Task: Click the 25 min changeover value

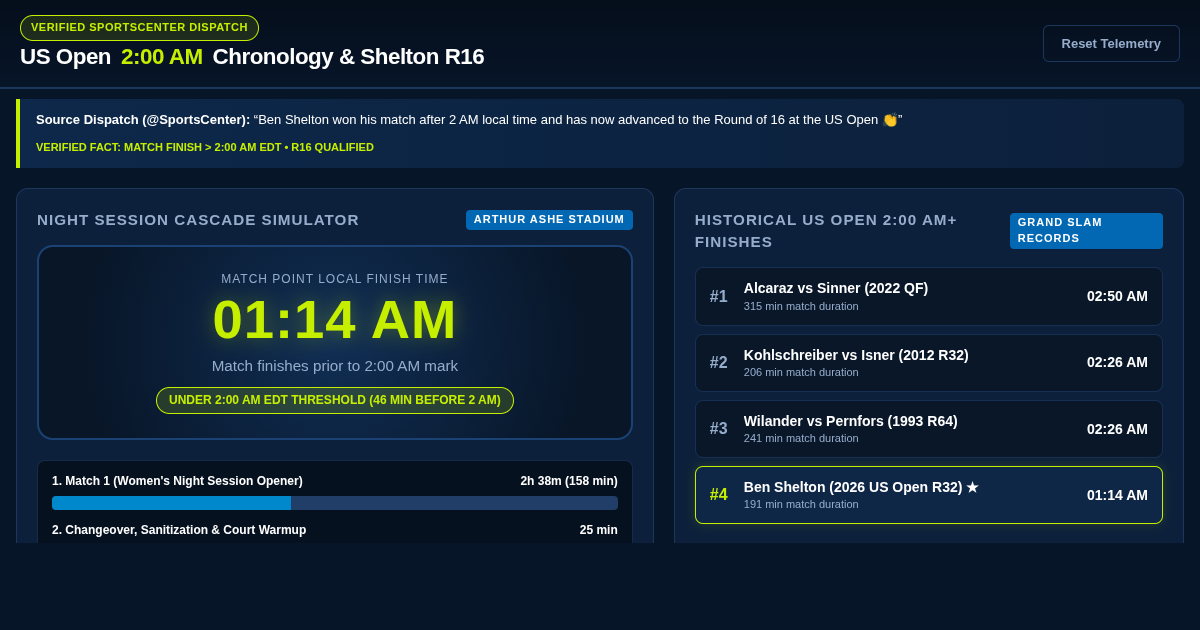Action: [x=599, y=530]
